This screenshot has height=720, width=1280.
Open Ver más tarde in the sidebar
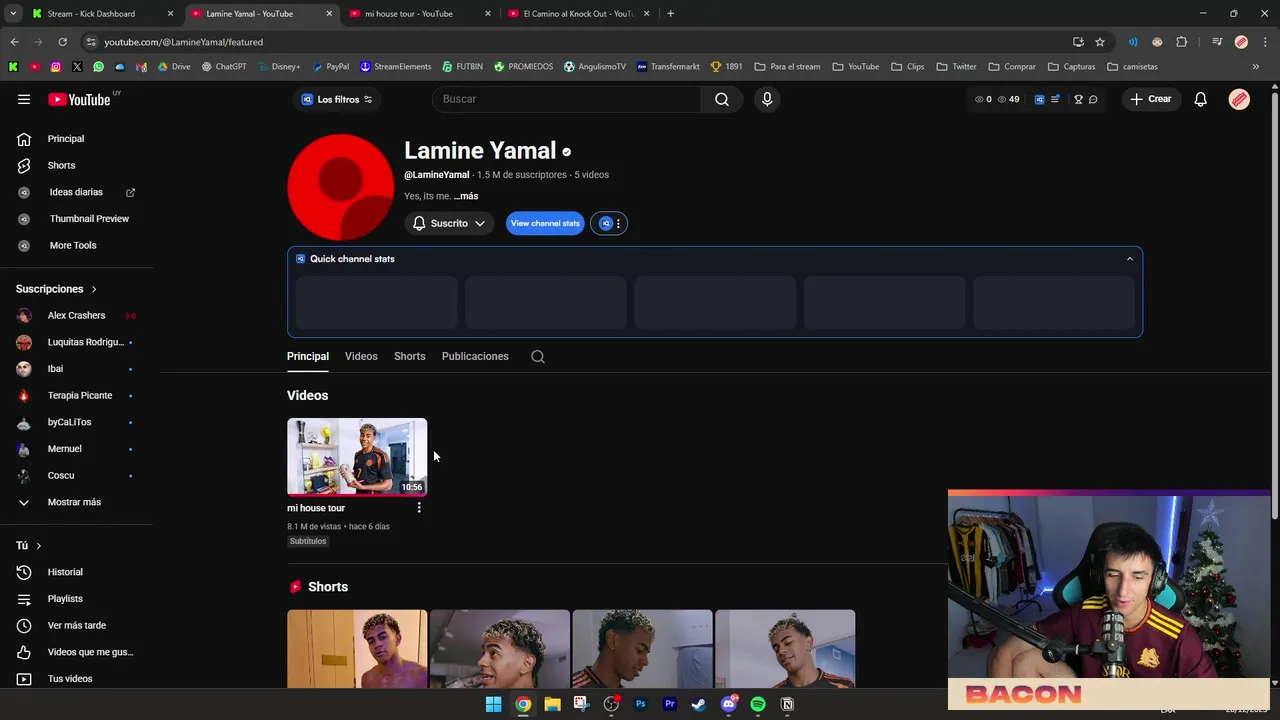click(76, 626)
